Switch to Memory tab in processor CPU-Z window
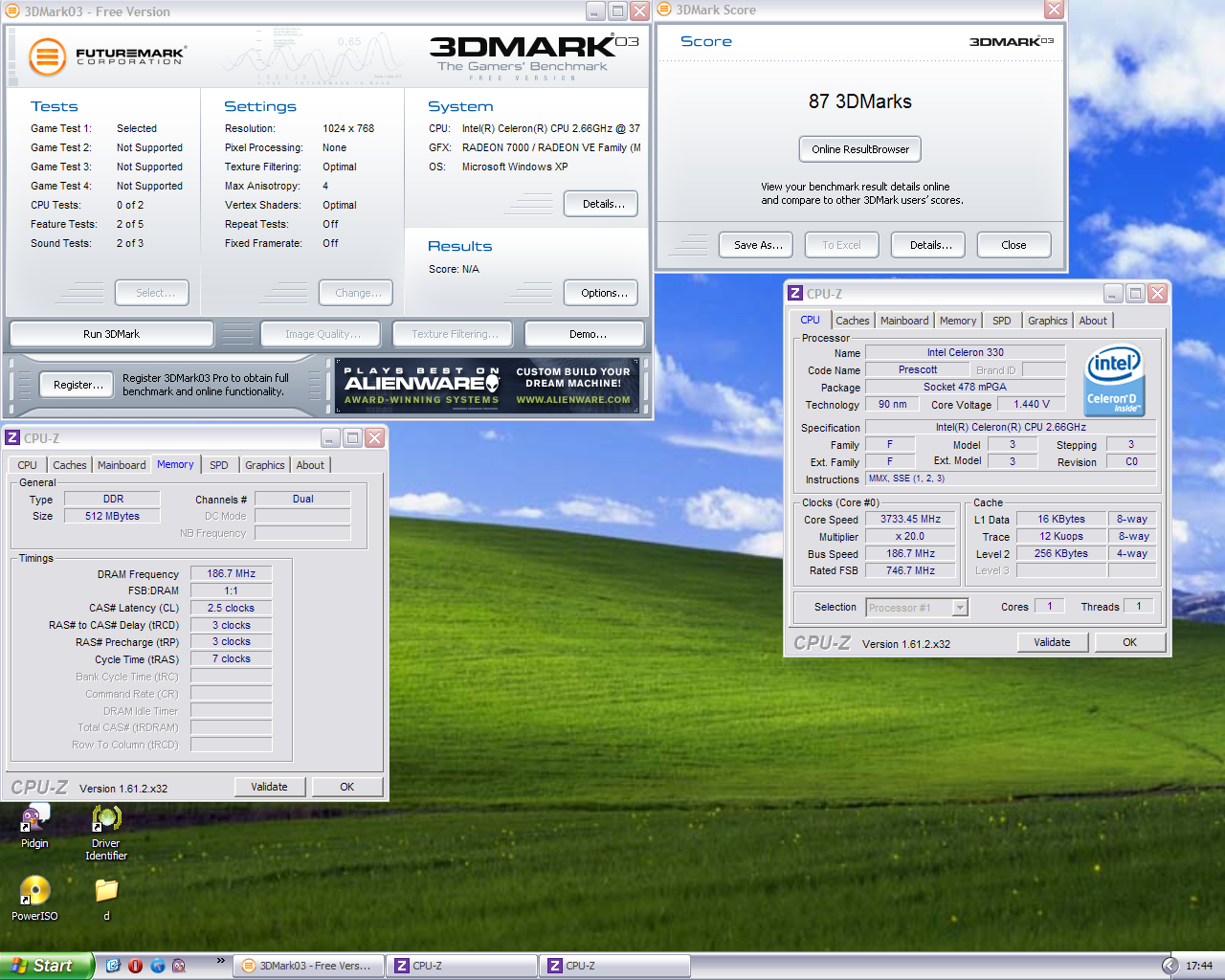 pyautogui.click(x=958, y=321)
